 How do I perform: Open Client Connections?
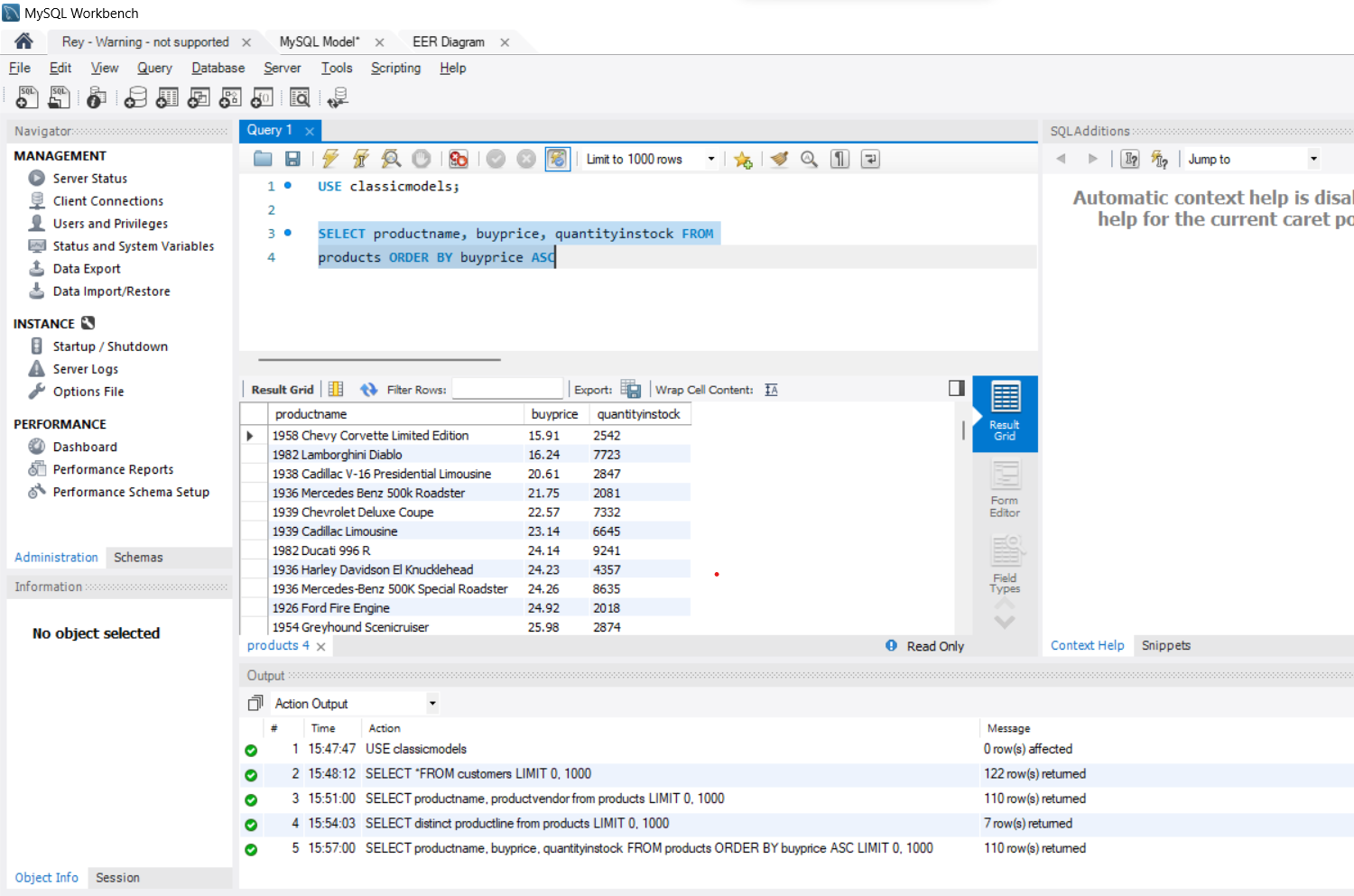(107, 201)
